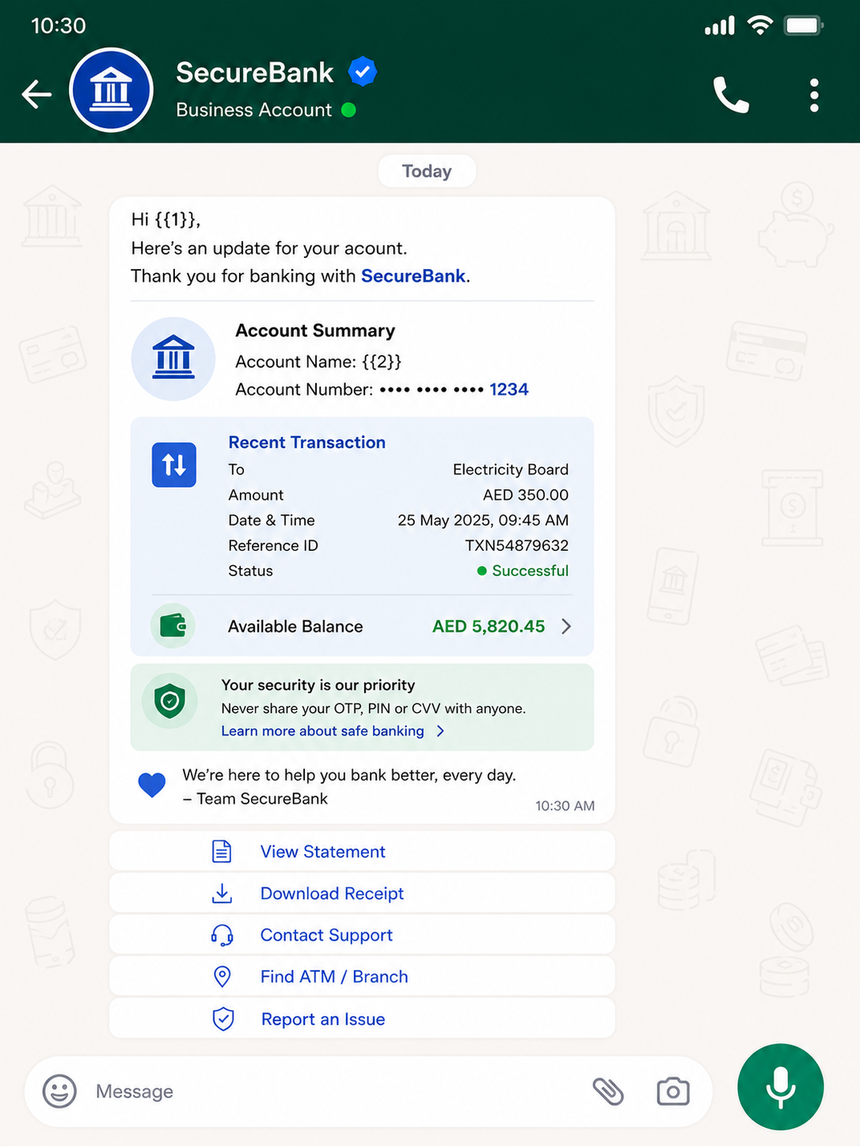Tap the paperclip attachment icon
This screenshot has height=1146, width=860.
608,1091
